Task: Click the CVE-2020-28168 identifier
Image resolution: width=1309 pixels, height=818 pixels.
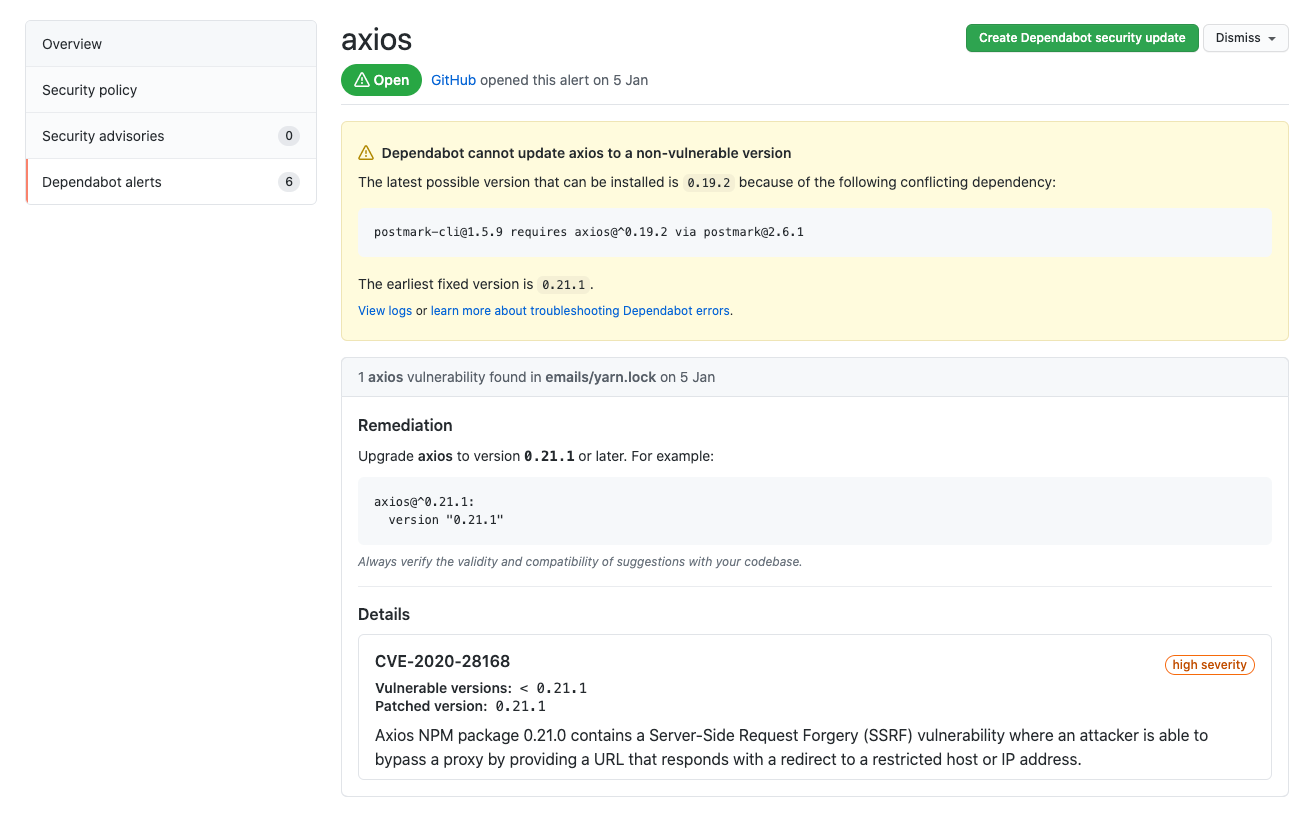Action: [443, 661]
